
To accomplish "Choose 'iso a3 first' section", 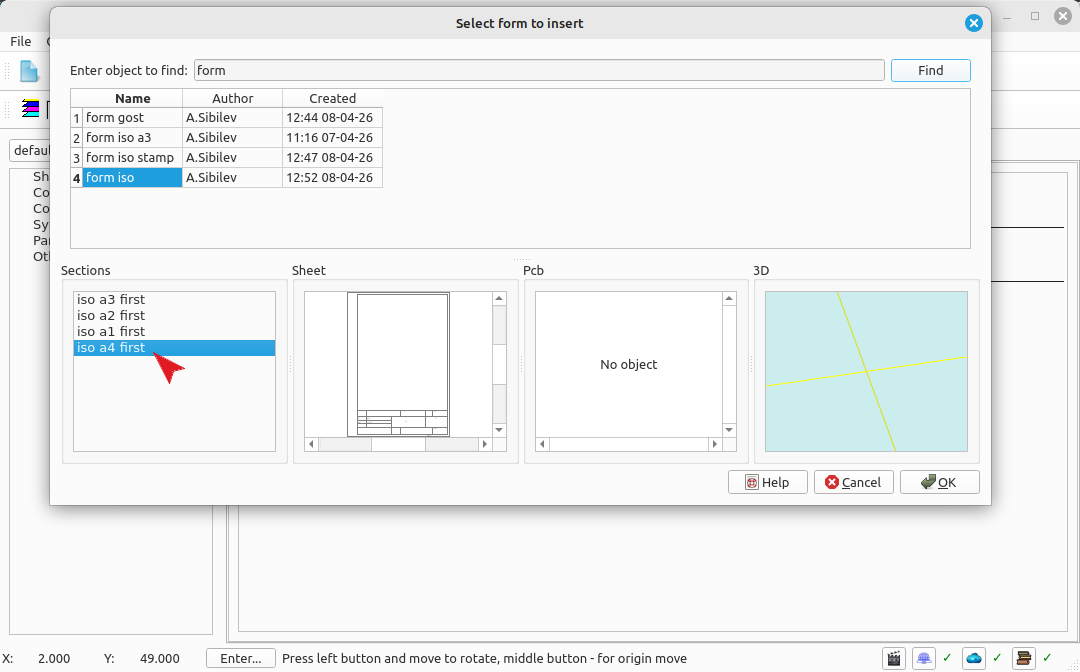I will click(x=174, y=300).
